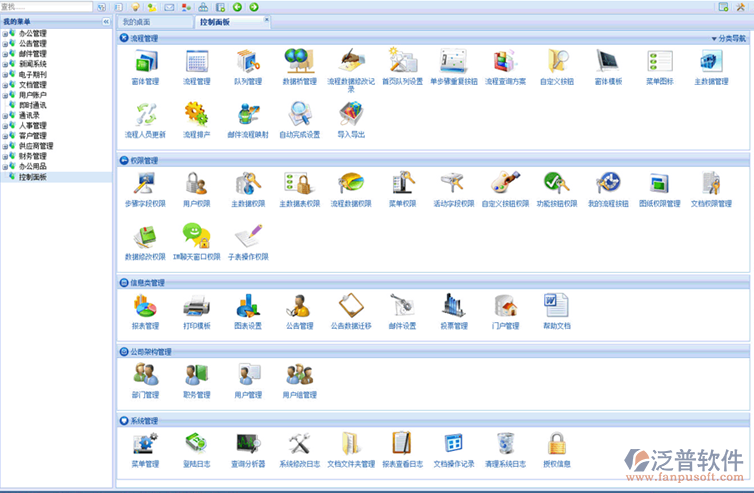This screenshot has height=493, width=754.
Task: Open the 菜单管理 icon
Action: (x=145, y=443)
